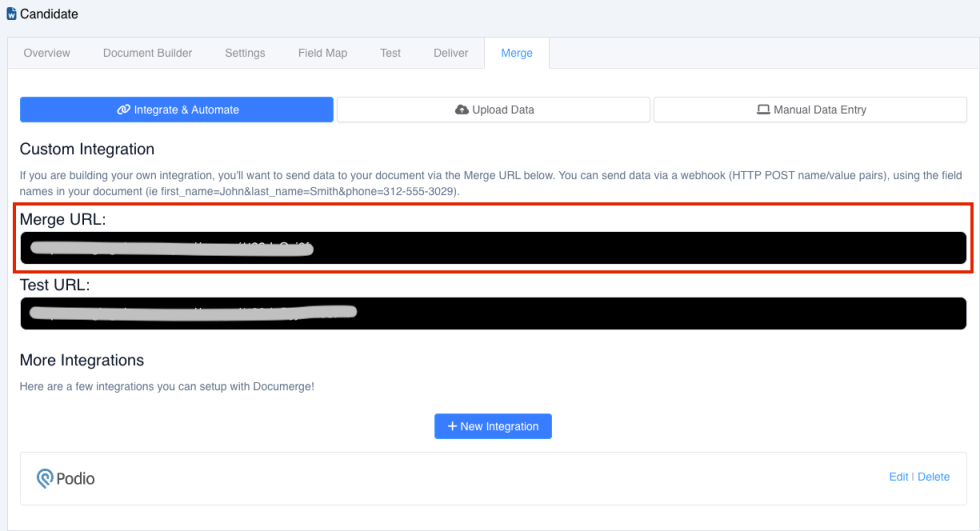Click the Word document icon beside Candidate
This screenshot has height=531, width=980.
pos(11,14)
